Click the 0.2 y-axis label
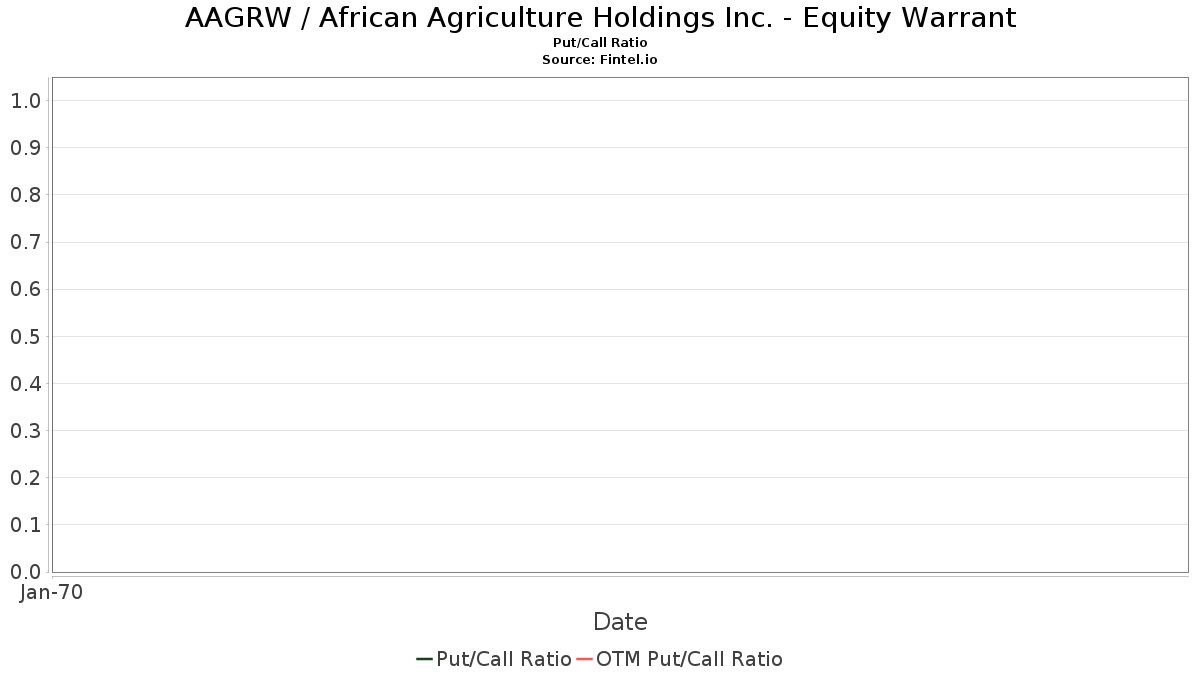The width and height of the screenshot is (1200, 675). (x=25, y=477)
